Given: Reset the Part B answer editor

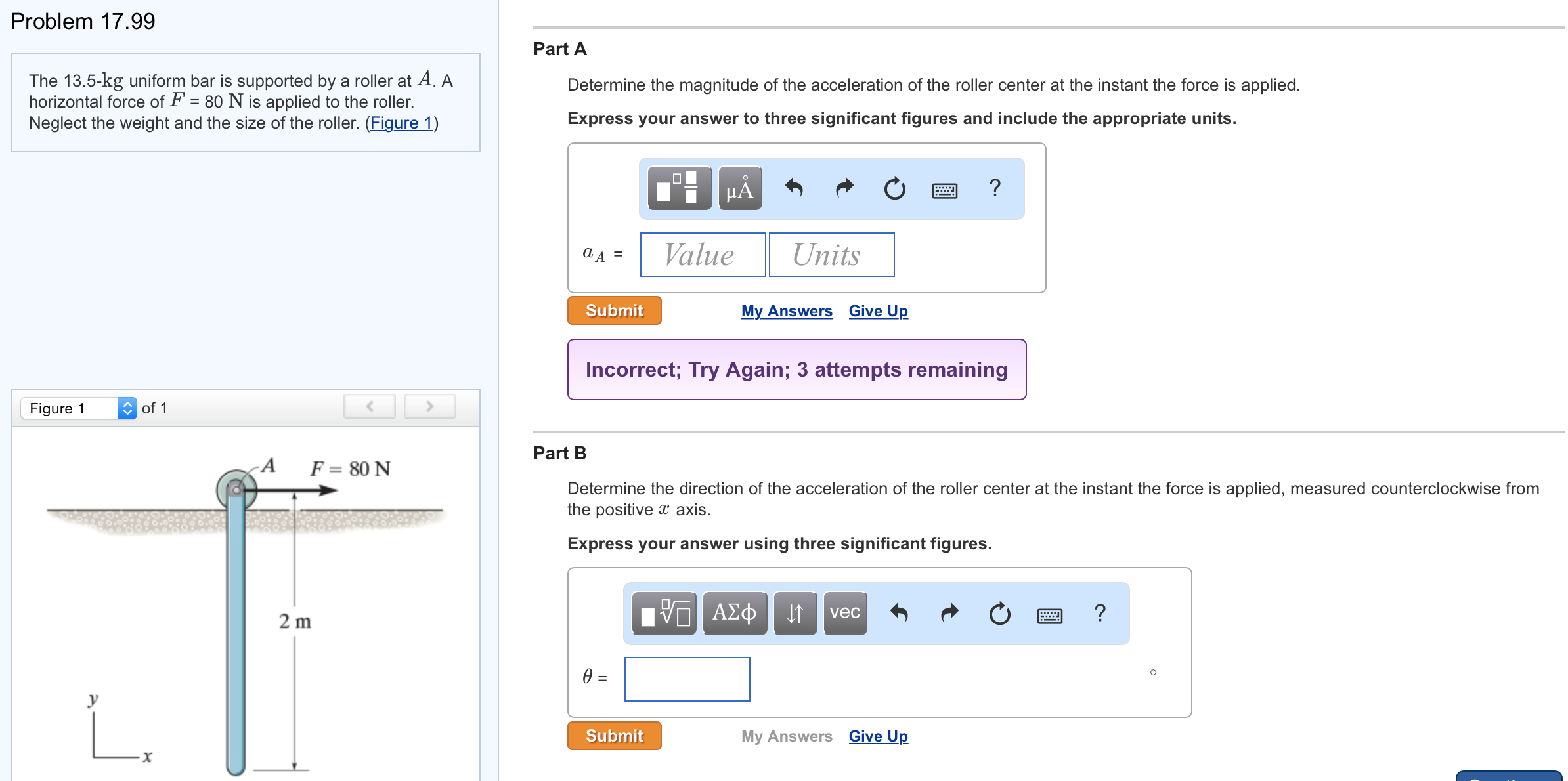Looking at the screenshot, I should pyautogui.click(x=999, y=613).
